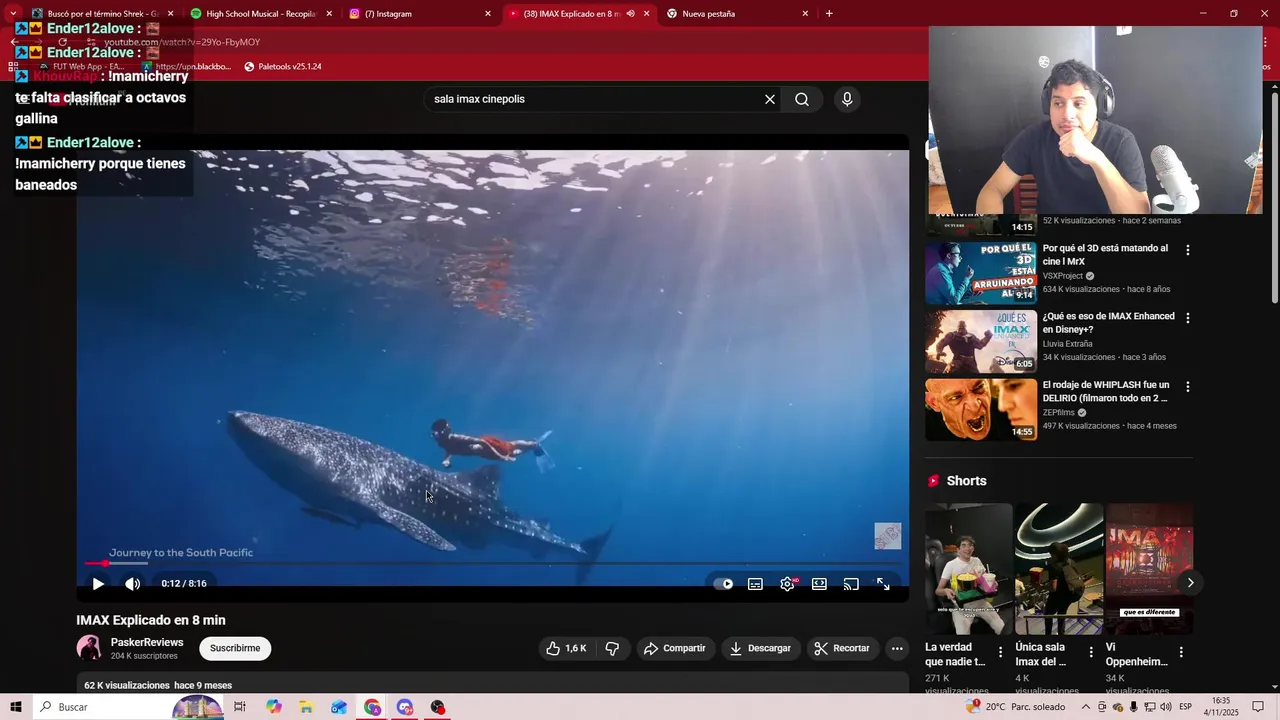Click the Descargar button
Viewport: 1280px width, 720px height.
761,648
